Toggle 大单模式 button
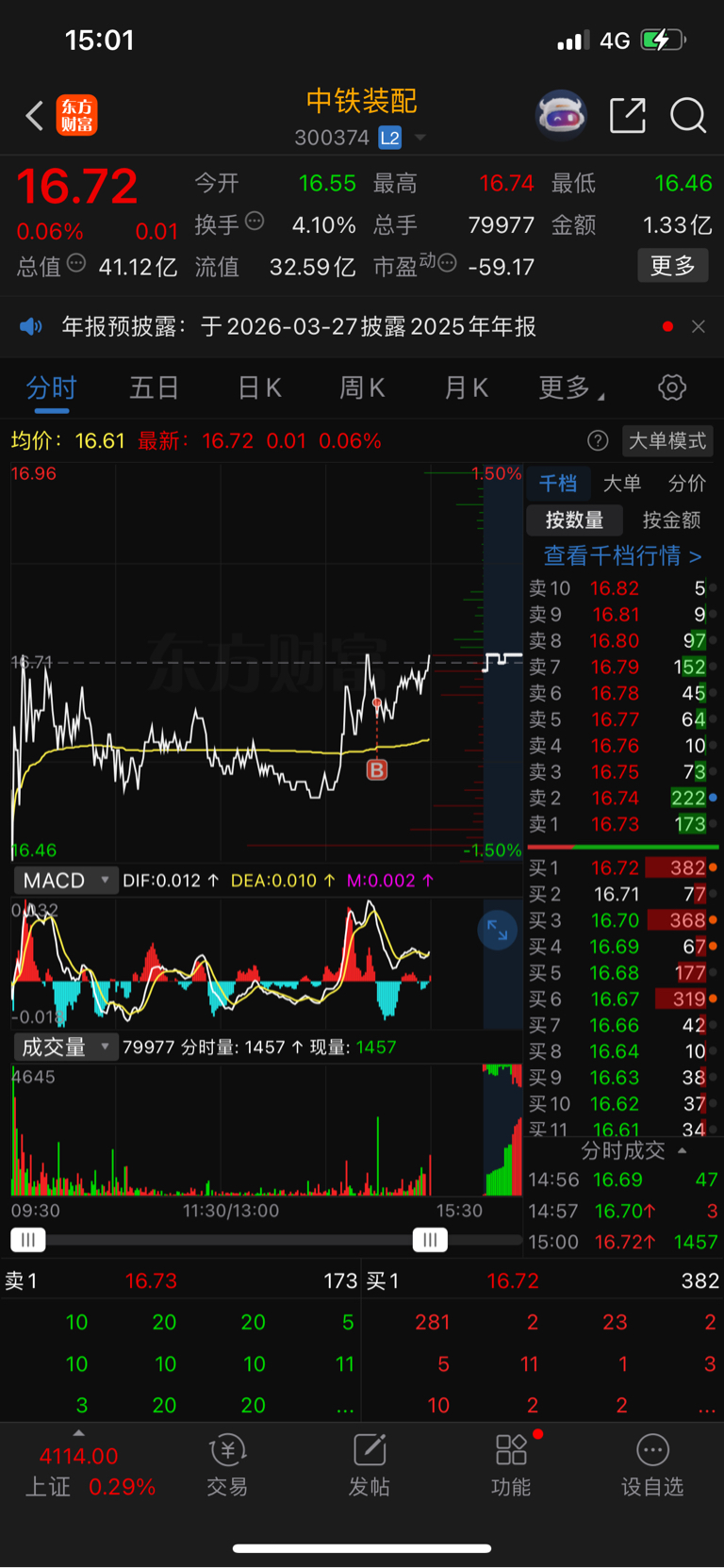 click(x=667, y=440)
